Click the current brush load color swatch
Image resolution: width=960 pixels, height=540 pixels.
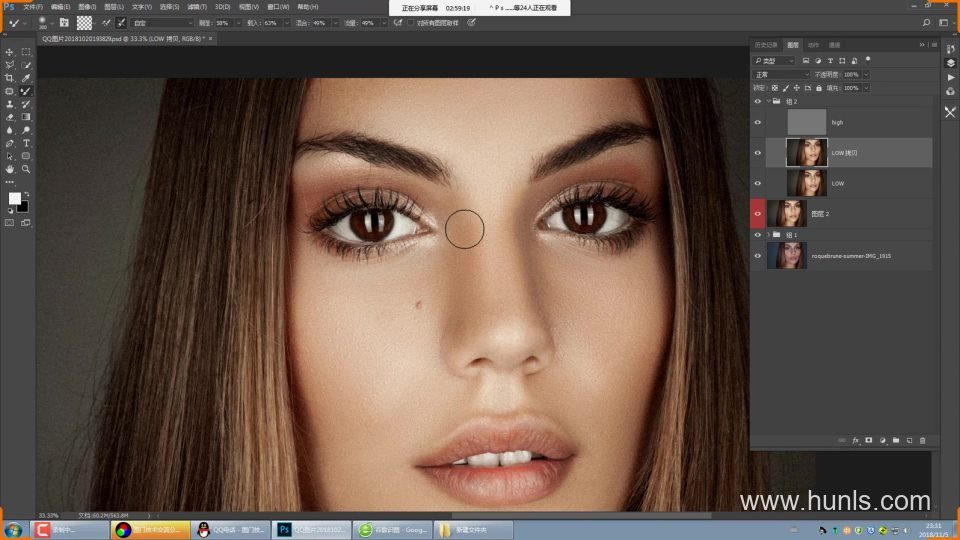[x=84, y=23]
